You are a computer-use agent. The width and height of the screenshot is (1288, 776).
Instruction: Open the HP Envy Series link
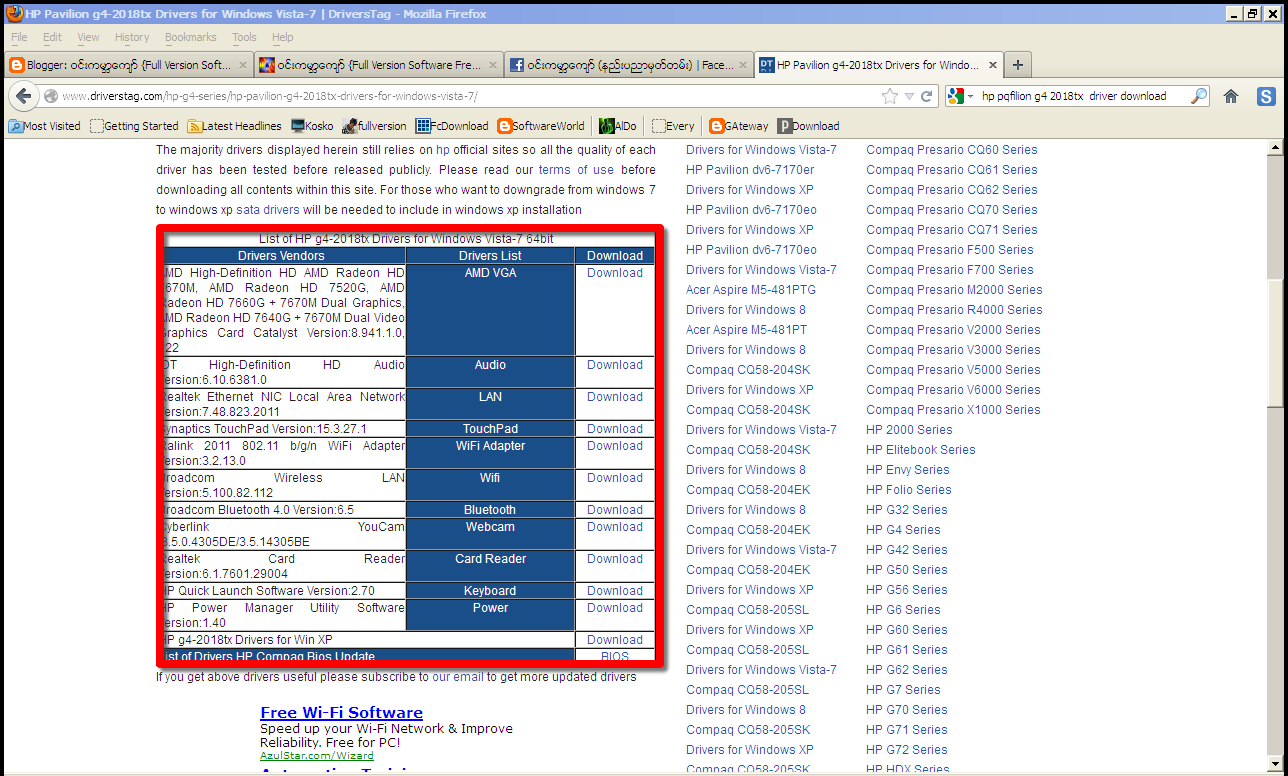[x=908, y=470]
